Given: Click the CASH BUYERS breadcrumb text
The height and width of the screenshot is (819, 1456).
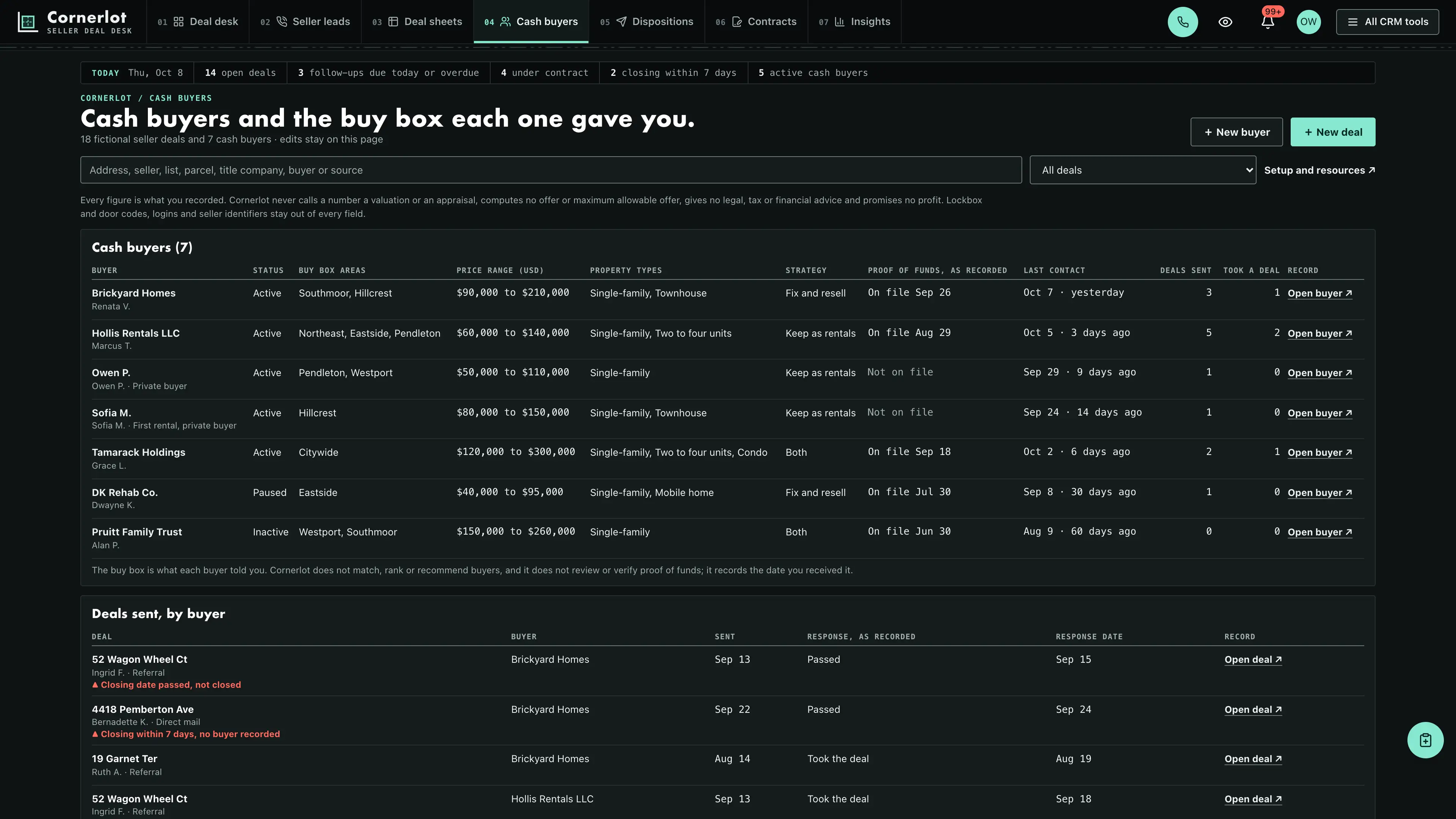Looking at the screenshot, I should pos(180,98).
